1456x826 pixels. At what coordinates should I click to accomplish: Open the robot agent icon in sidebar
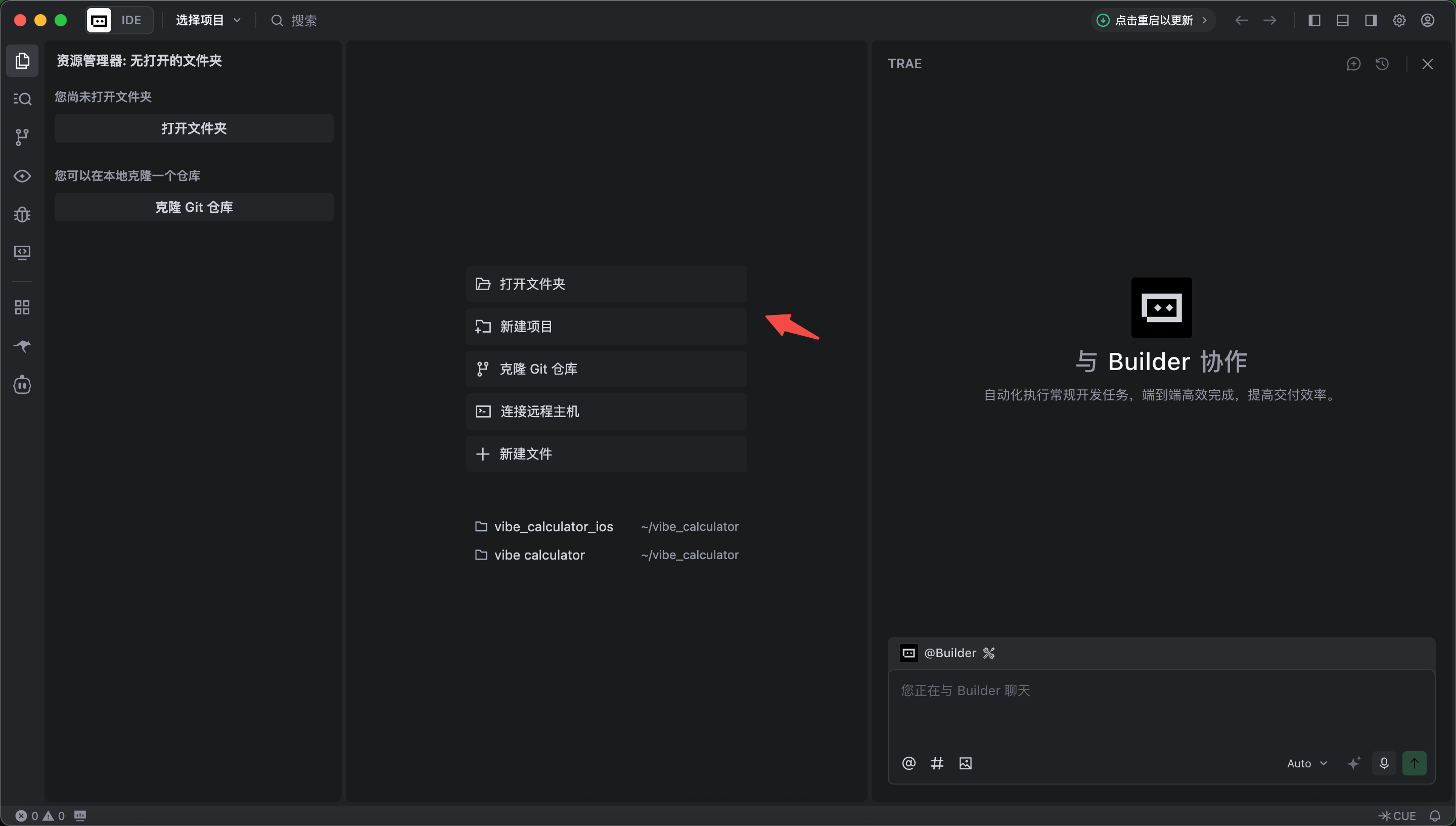(22, 385)
